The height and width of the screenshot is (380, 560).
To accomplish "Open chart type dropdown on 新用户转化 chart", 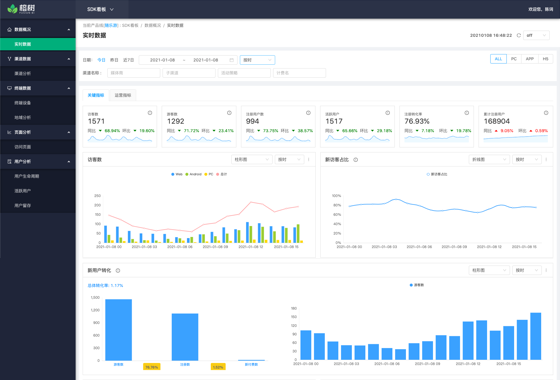I will 489,270.
